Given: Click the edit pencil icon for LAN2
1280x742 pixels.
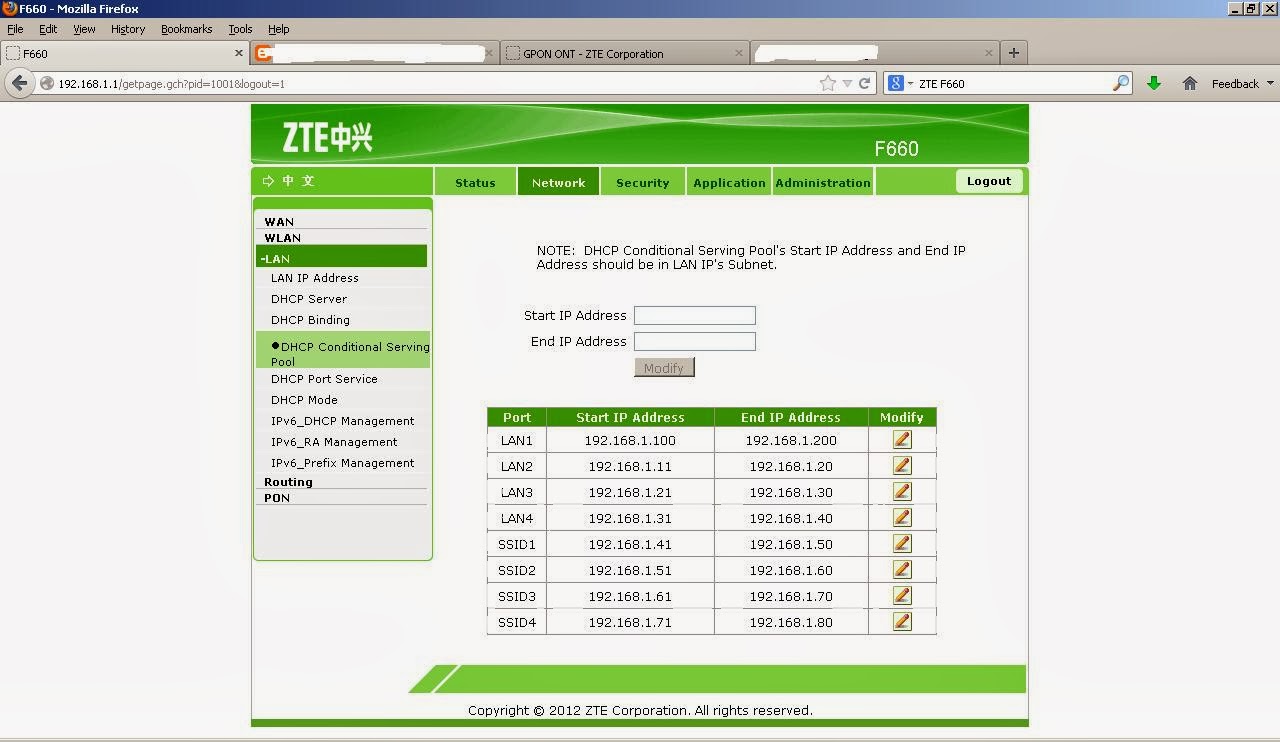Looking at the screenshot, I should coord(902,465).
